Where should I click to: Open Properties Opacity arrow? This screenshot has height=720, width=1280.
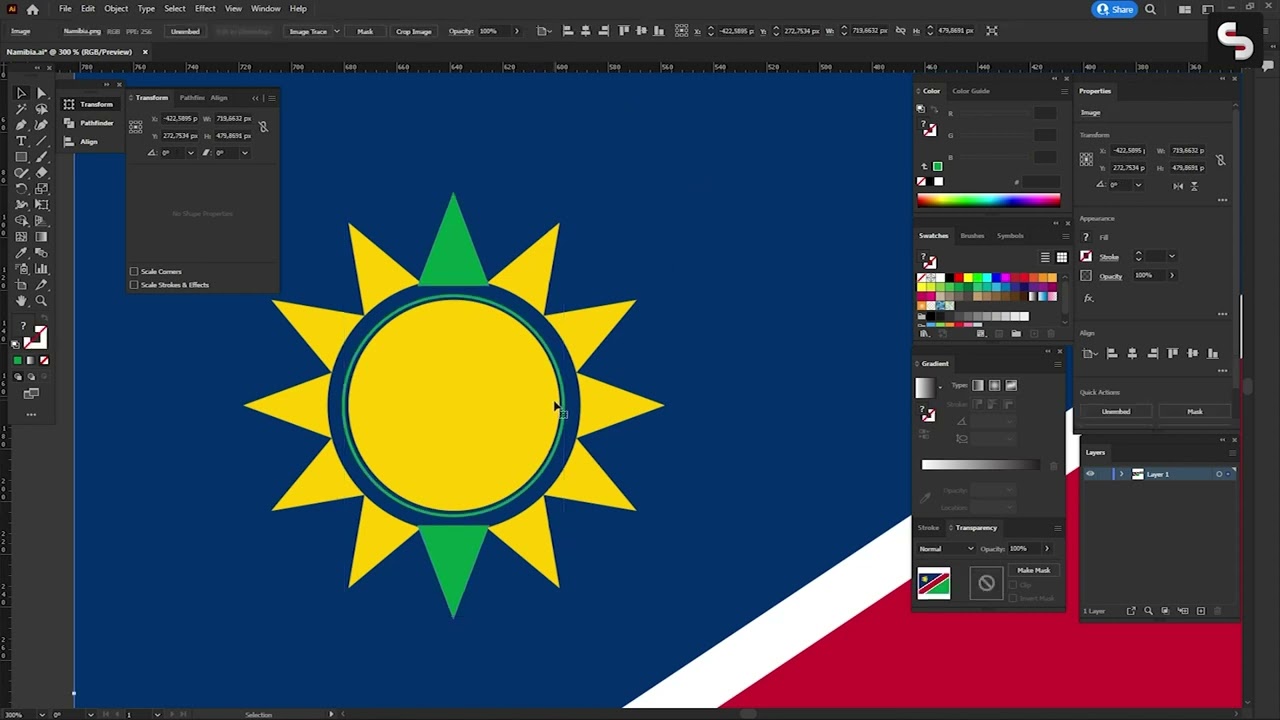(1171, 276)
